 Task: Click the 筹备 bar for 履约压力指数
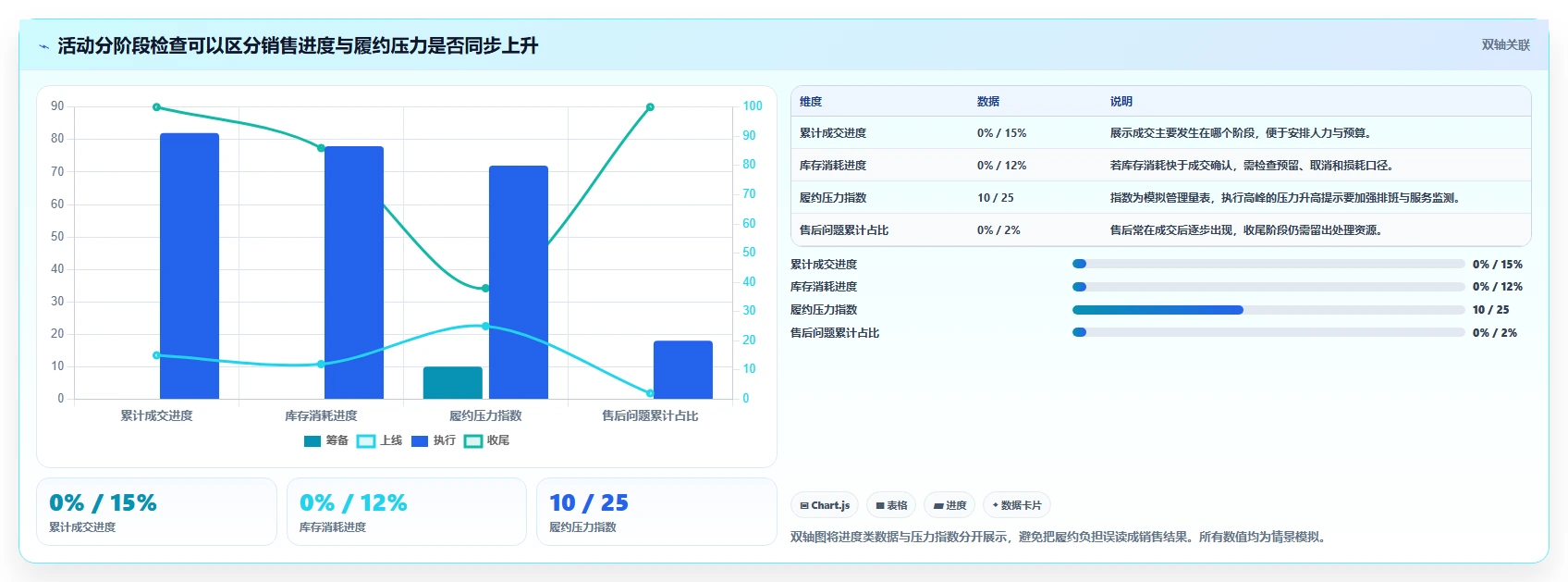tap(453, 382)
